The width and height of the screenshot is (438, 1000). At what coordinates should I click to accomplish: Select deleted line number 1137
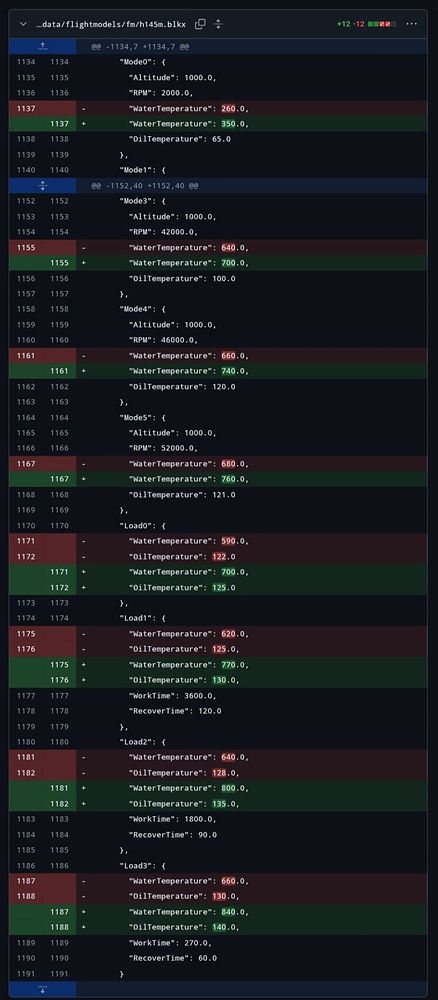tap(27, 108)
